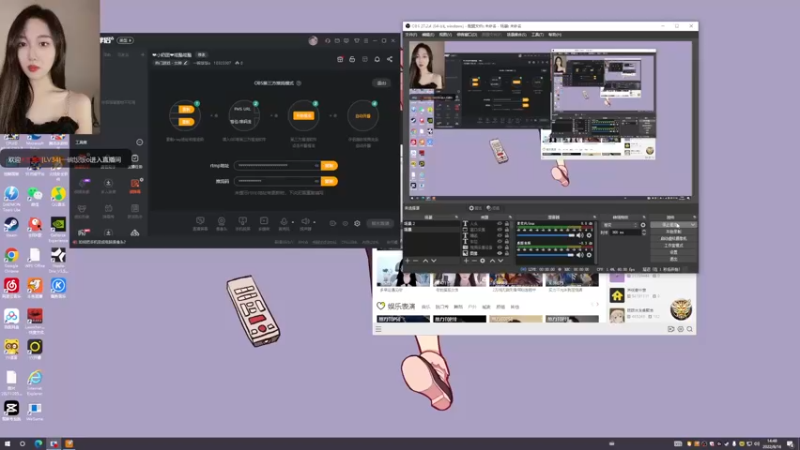
Task: Click the 工作室模式 button in OBS controls
Action: pos(673,245)
